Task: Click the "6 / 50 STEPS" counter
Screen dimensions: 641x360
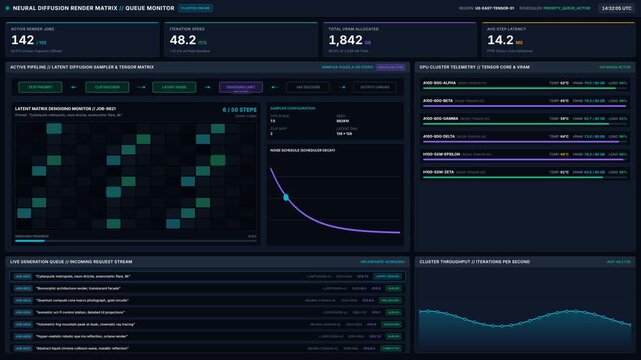Action: click(x=240, y=110)
